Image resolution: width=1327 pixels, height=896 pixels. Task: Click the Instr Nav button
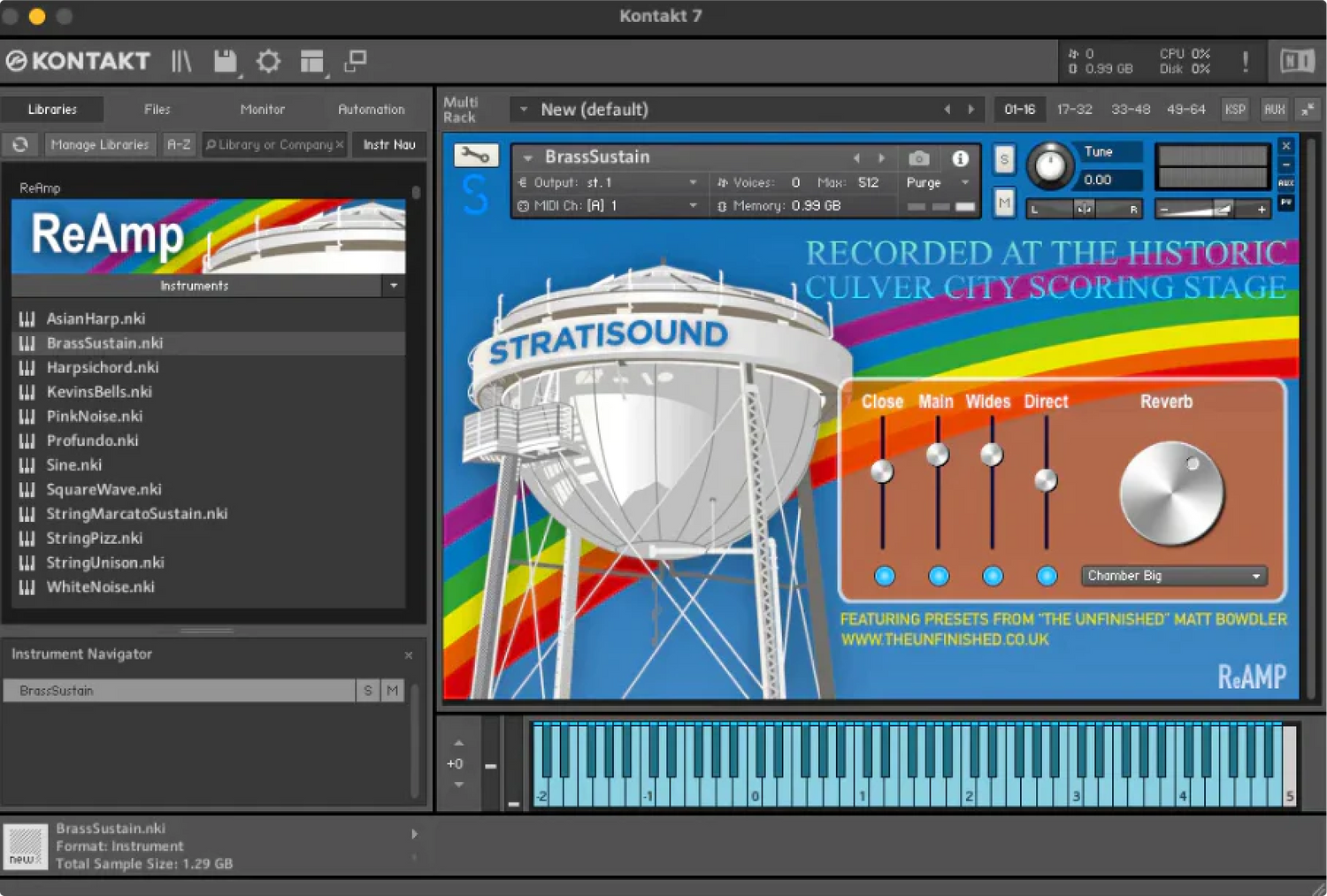coord(388,144)
